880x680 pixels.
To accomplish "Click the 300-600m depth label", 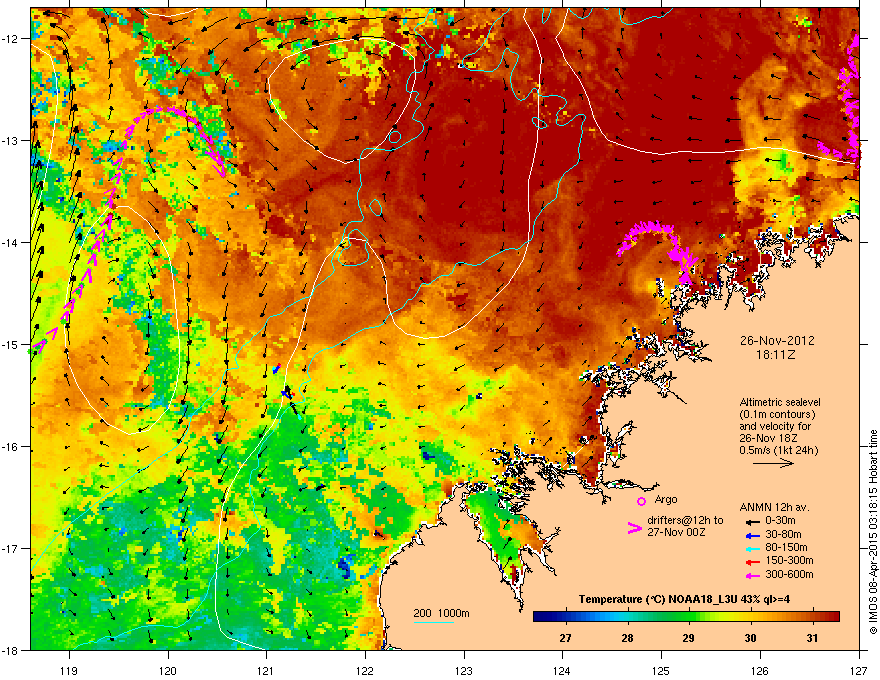I will point(789,575).
